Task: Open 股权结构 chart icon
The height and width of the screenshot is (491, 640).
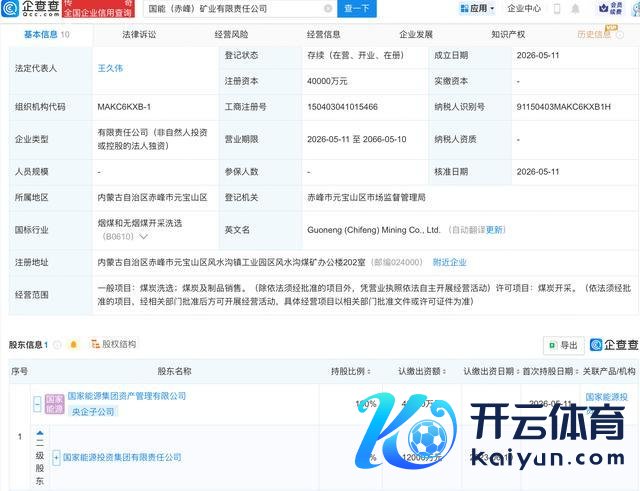Action: (x=95, y=344)
